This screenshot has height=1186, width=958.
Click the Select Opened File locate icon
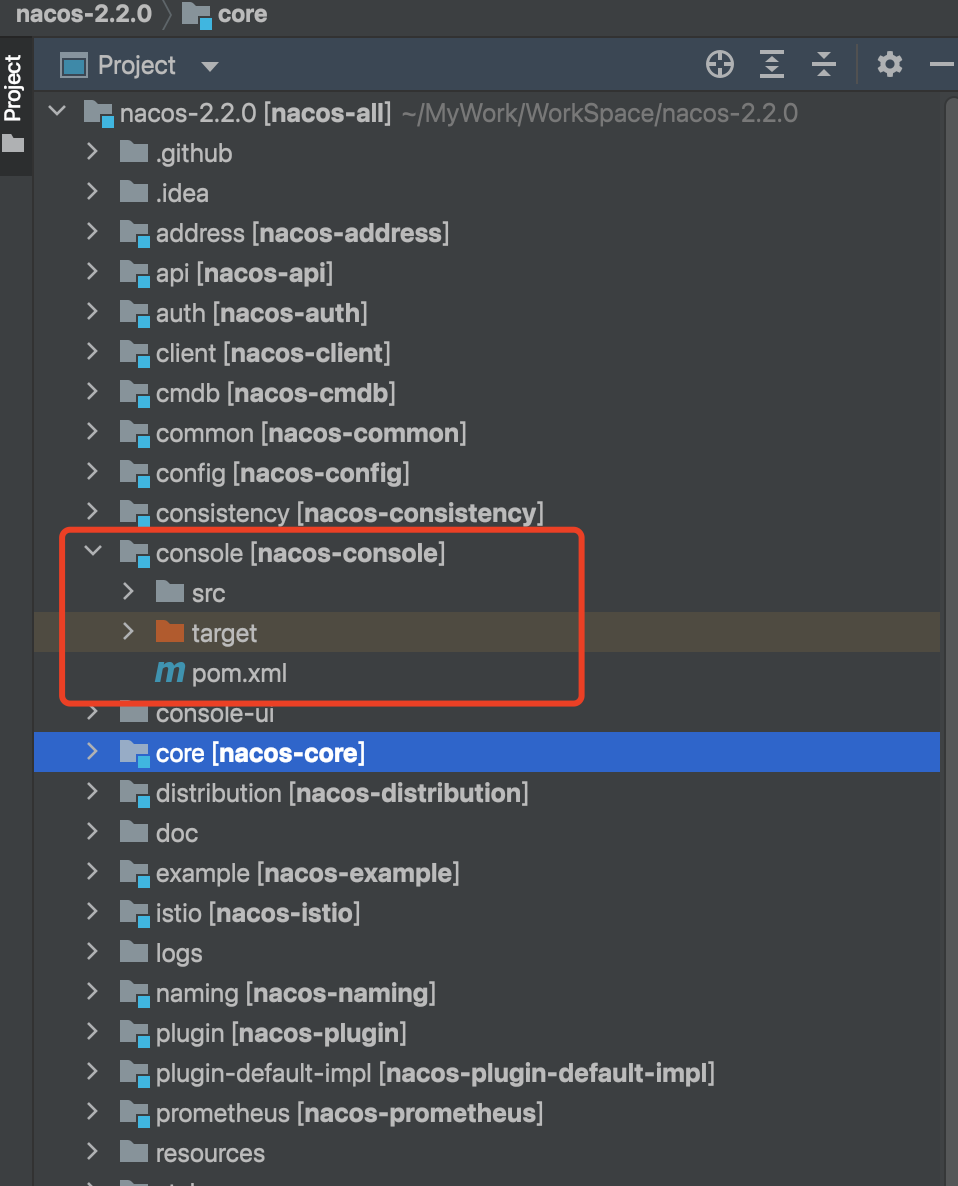pos(719,65)
